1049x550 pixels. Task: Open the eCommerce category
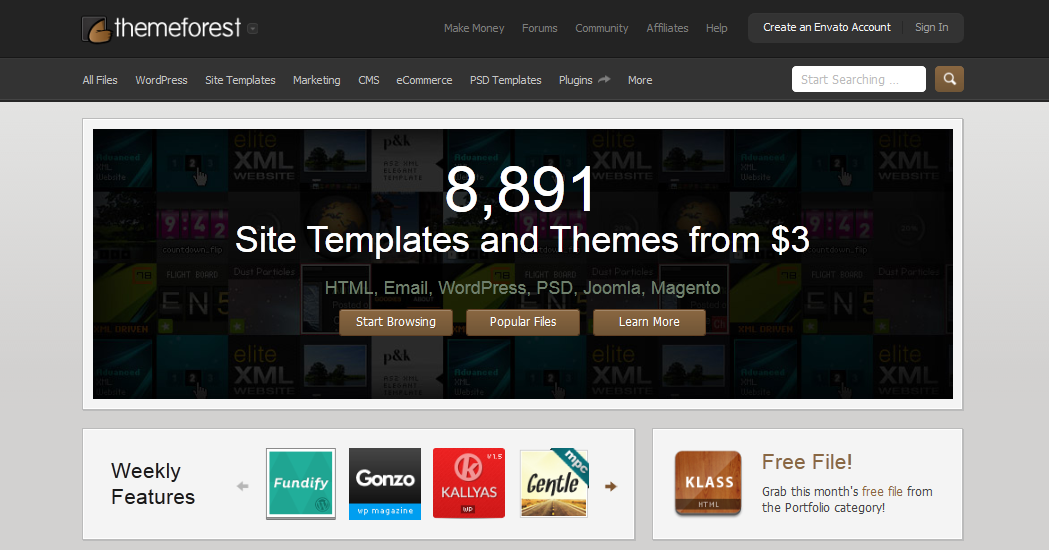tap(424, 80)
